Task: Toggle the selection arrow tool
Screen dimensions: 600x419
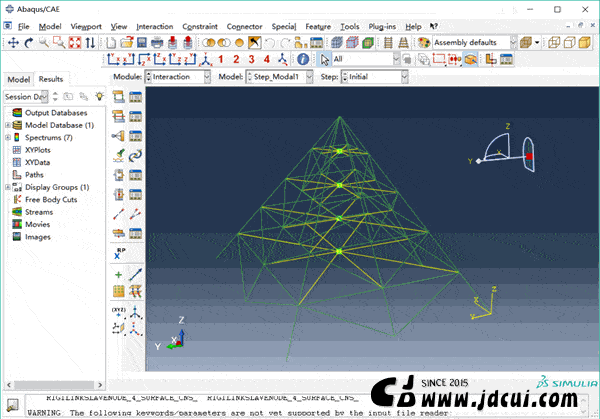Action: click(x=324, y=59)
